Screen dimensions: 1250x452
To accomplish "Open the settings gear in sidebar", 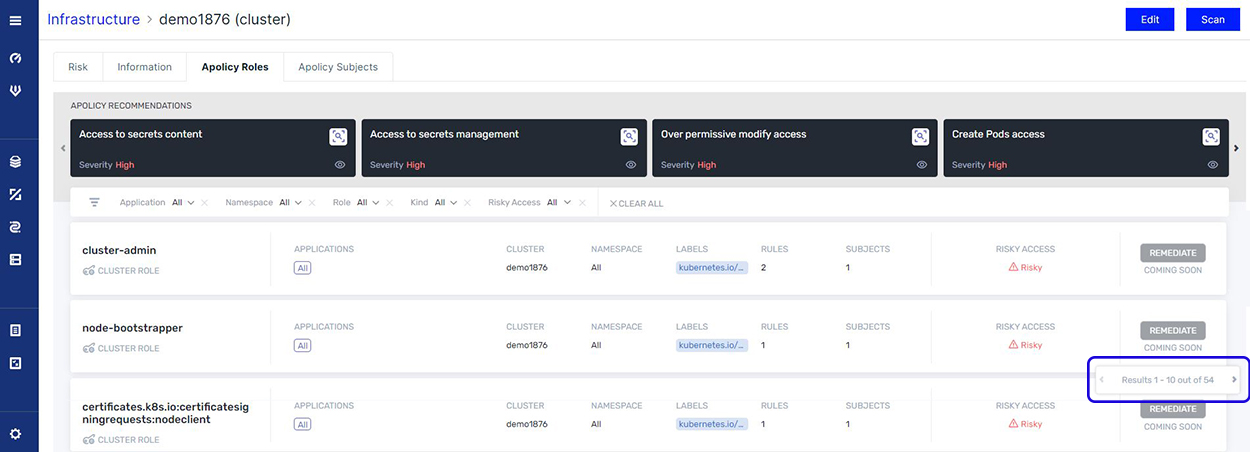I will coord(15,434).
